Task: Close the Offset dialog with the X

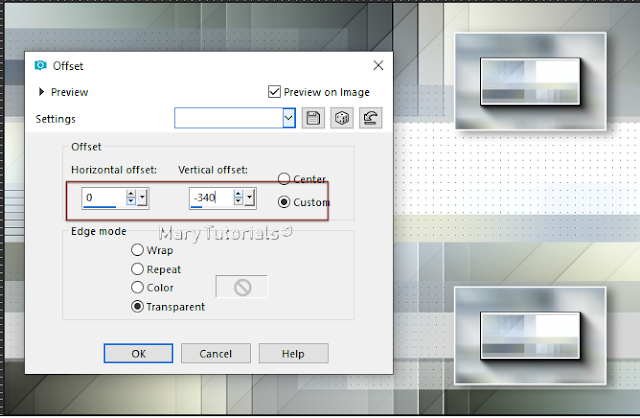Action: 378,66
